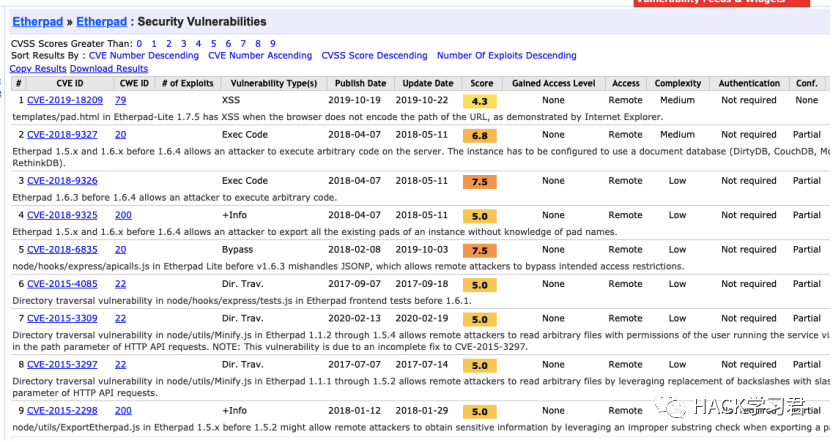
Task: Open CWE ID 22 link for CVE-2015-3309
Action: pos(120,318)
